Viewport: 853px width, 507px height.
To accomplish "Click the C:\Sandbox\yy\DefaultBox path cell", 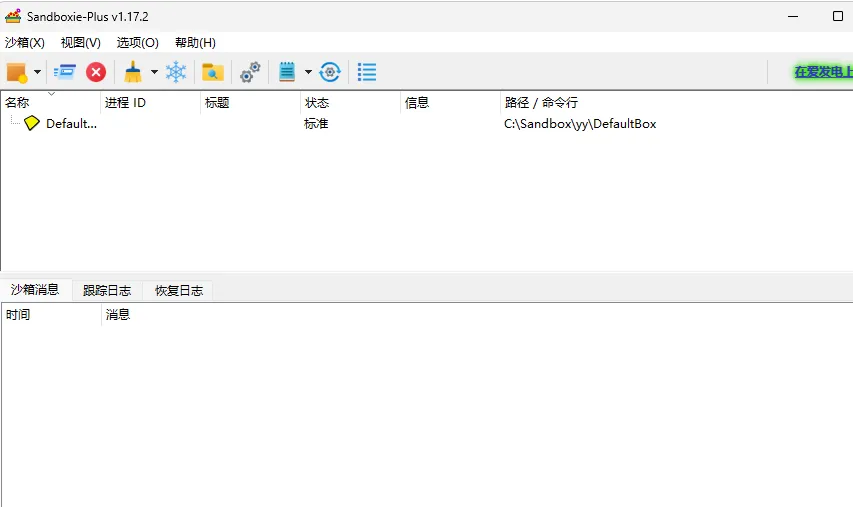I will click(580, 123).
